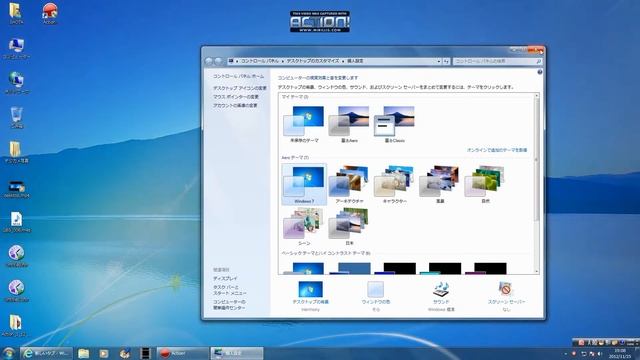Select the Landscapes (風景) theme
The height and width of the screenshot is (360, 640).
[440, 184]
